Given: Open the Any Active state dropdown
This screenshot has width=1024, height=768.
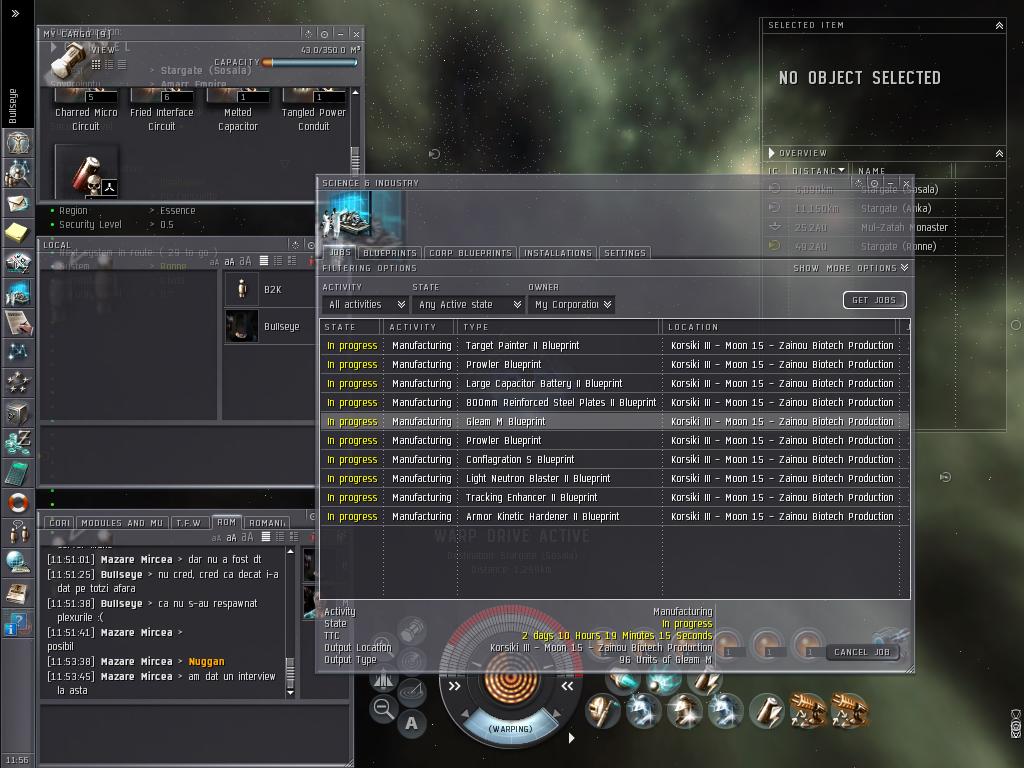Looking at the screenshot, I should pyautogui.click(x=468, y=304).
